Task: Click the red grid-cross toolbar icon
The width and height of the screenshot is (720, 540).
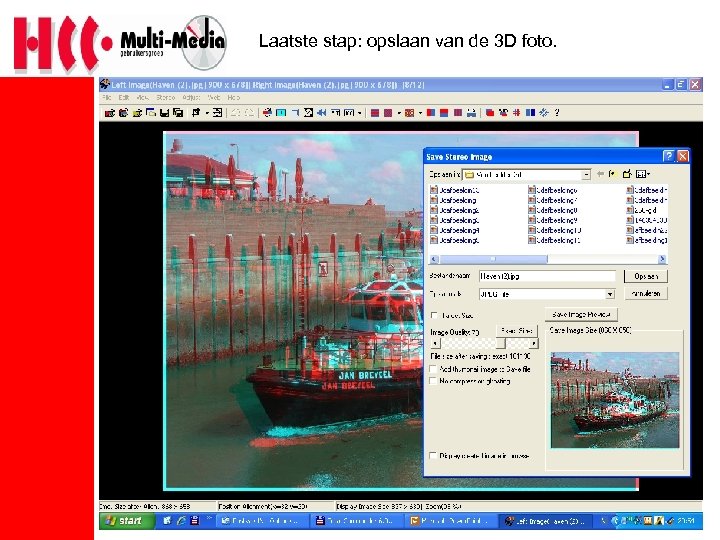Action: point(517,112)
